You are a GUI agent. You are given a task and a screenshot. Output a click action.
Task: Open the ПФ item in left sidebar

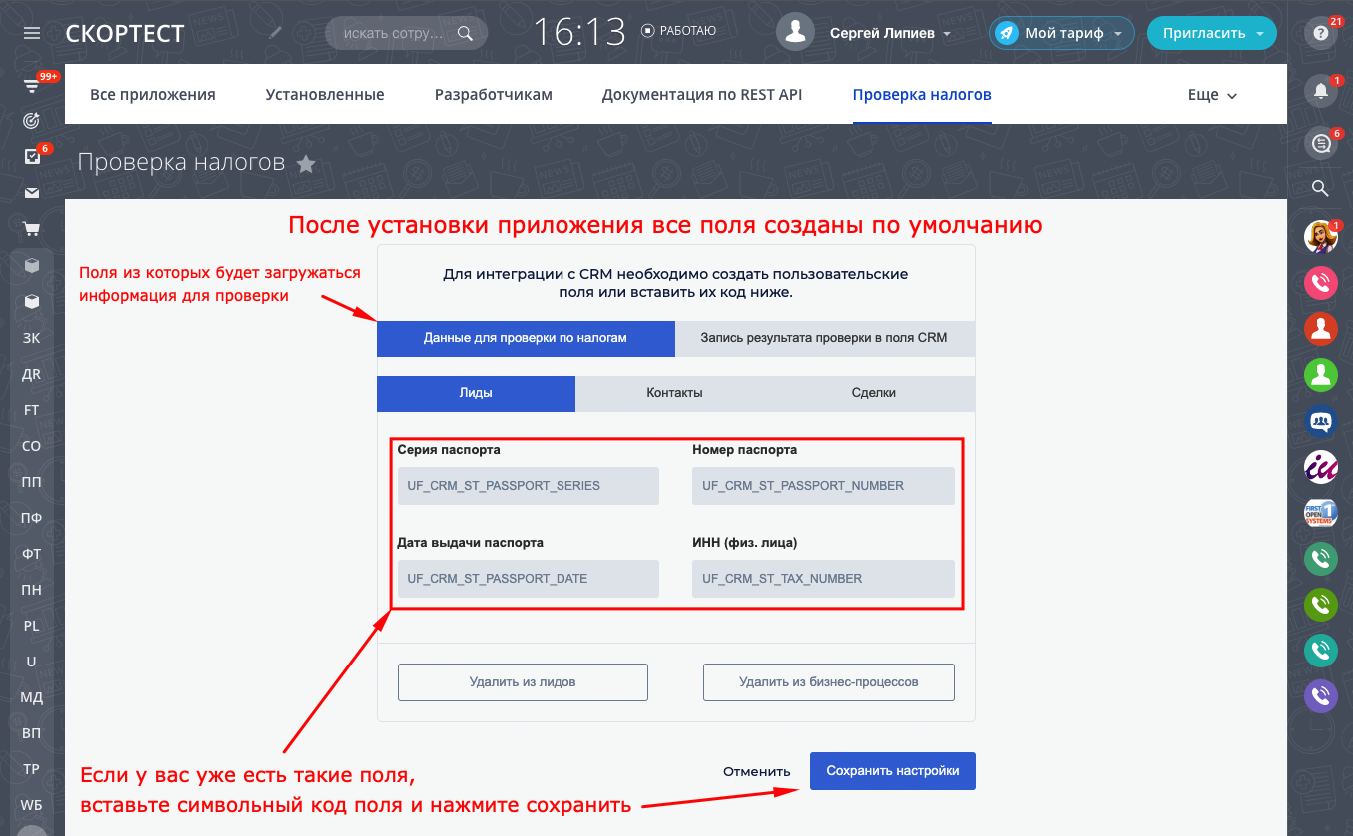[32, 518]
